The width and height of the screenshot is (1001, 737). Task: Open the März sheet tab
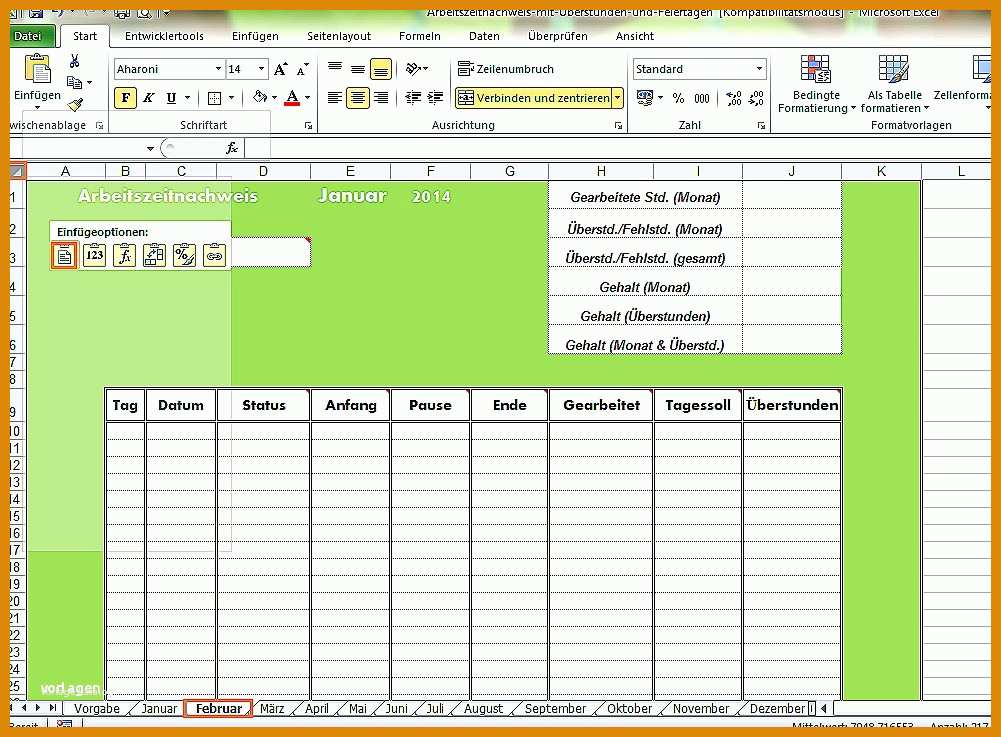[x=272, y=709]
